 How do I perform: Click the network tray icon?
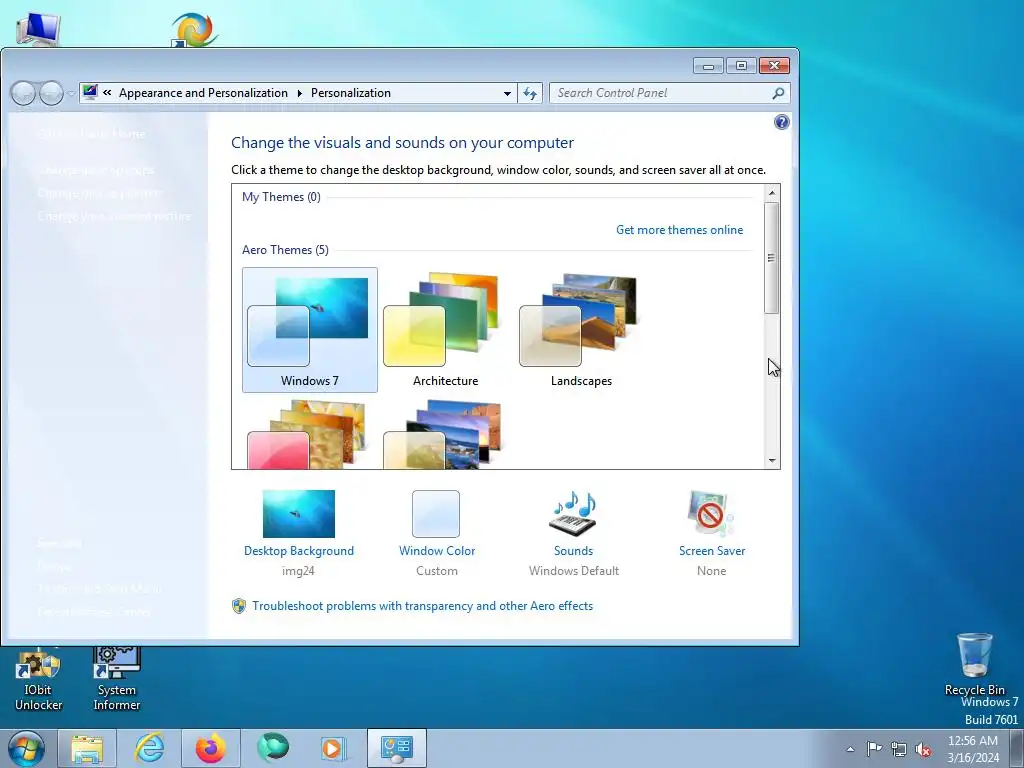(x=899, y=749)
